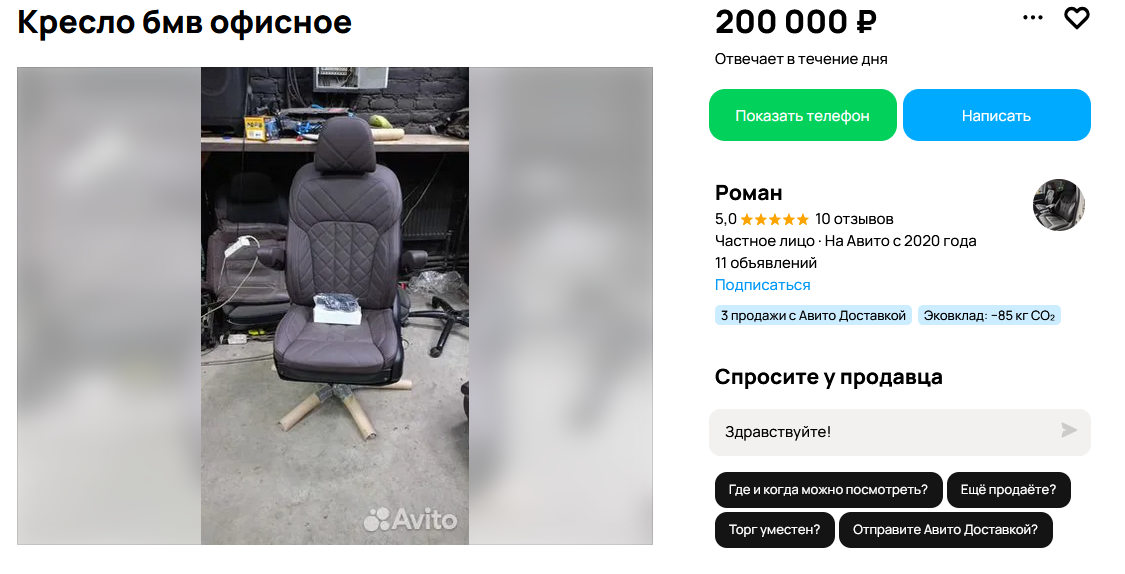Viewport: 1125px width, 574px height.
Task: Open seller Роман's round avatar
Action: [1059, 205]
